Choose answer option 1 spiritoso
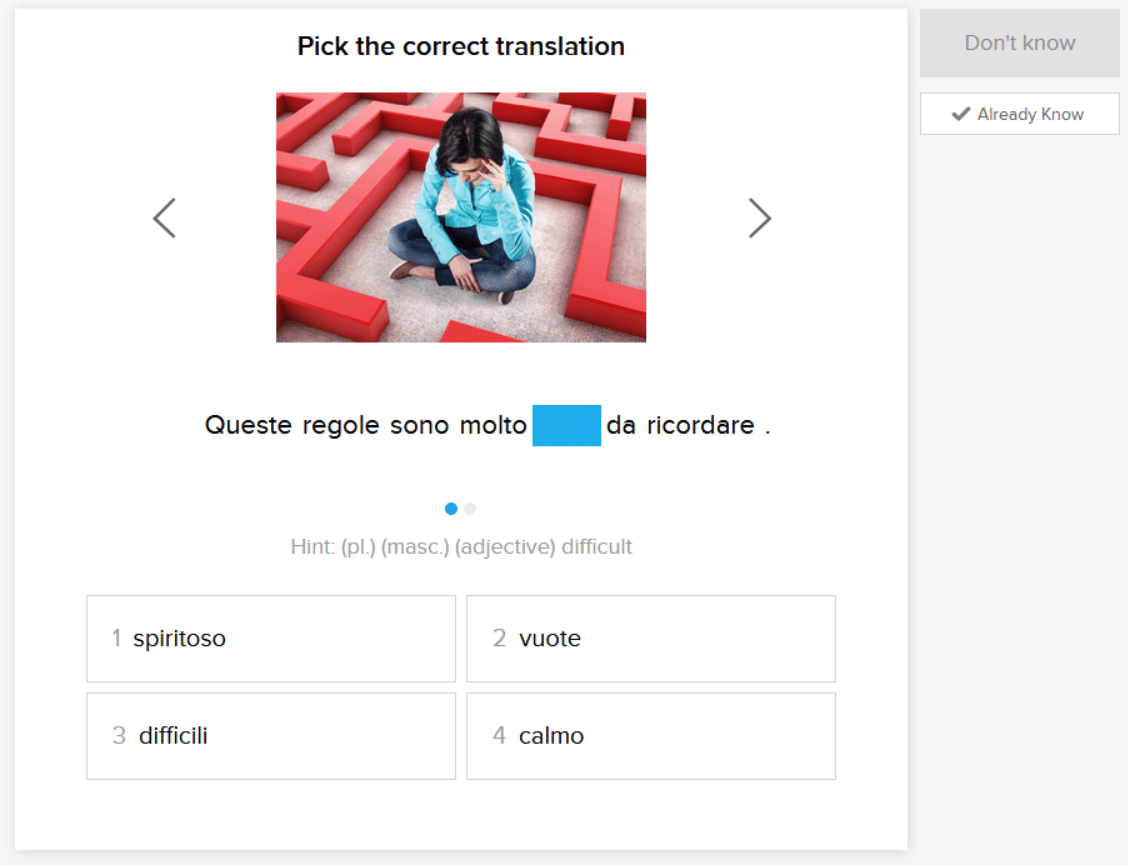Image resolution: width=1128 pixels, height=865 pixels. [x=271, y=639]
